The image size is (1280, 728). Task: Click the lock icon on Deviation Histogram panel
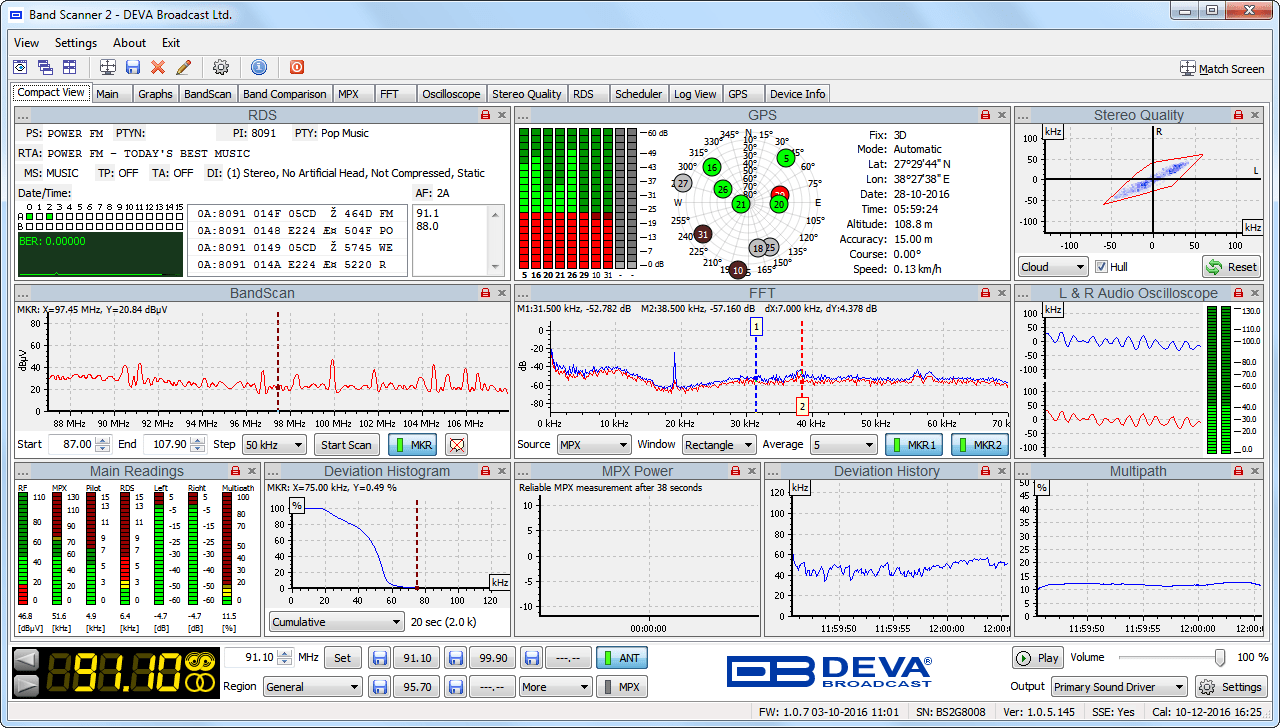click(x=485, y=471)
